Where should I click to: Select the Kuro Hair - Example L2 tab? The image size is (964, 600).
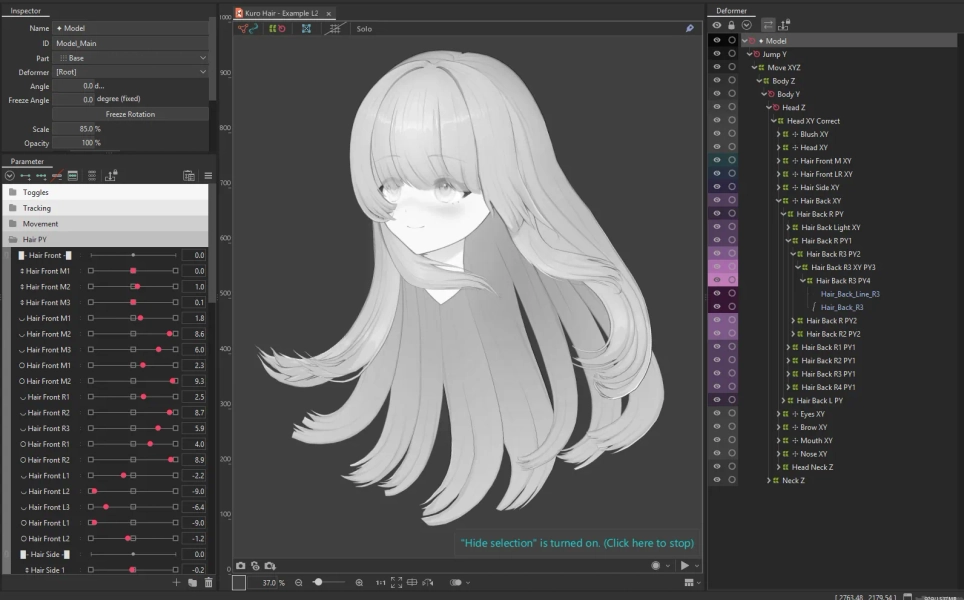[x=283, y=14]
